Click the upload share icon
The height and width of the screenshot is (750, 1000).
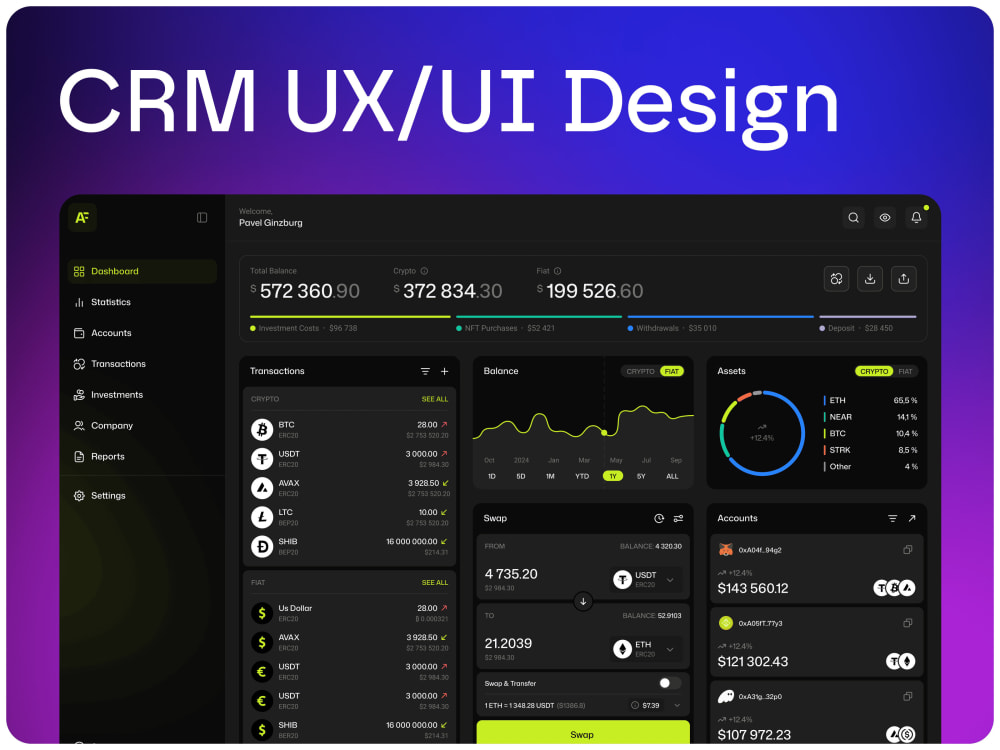click(x=904, y=279)
